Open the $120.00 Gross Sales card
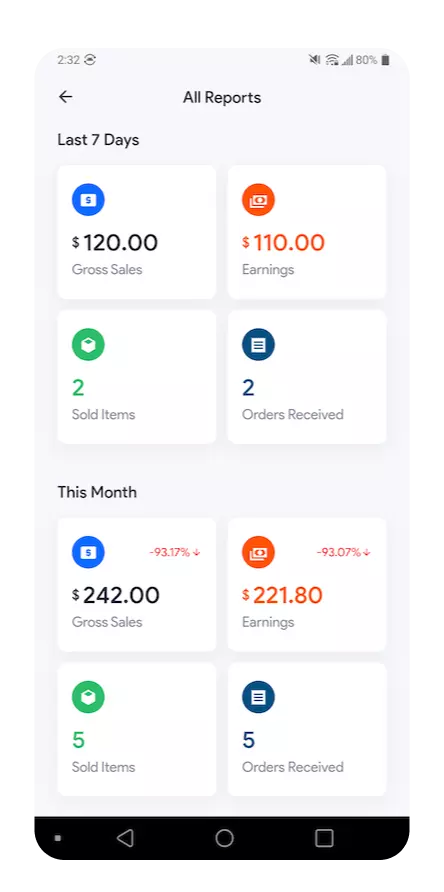 137,232
